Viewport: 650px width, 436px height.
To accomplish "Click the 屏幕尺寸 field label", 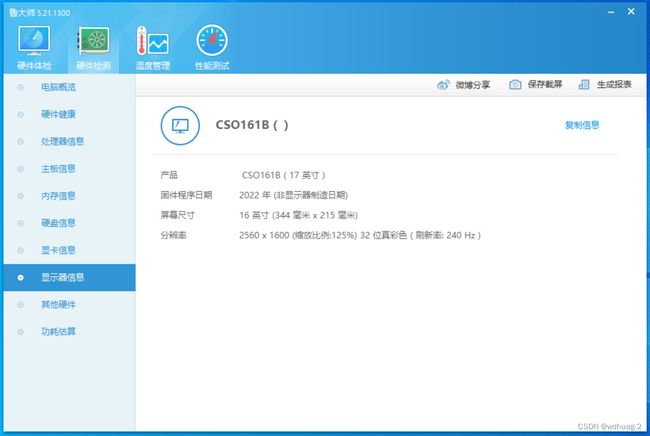I will tap(177, 215).
